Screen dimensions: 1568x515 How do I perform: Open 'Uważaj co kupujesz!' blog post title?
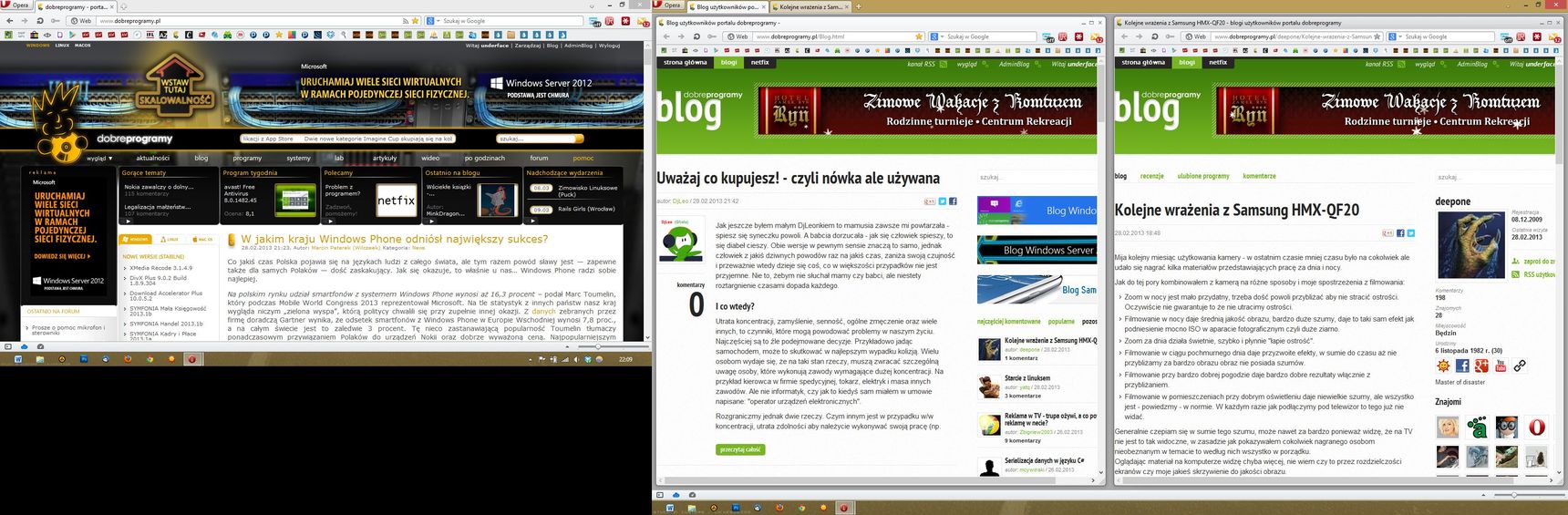(798, 179)
